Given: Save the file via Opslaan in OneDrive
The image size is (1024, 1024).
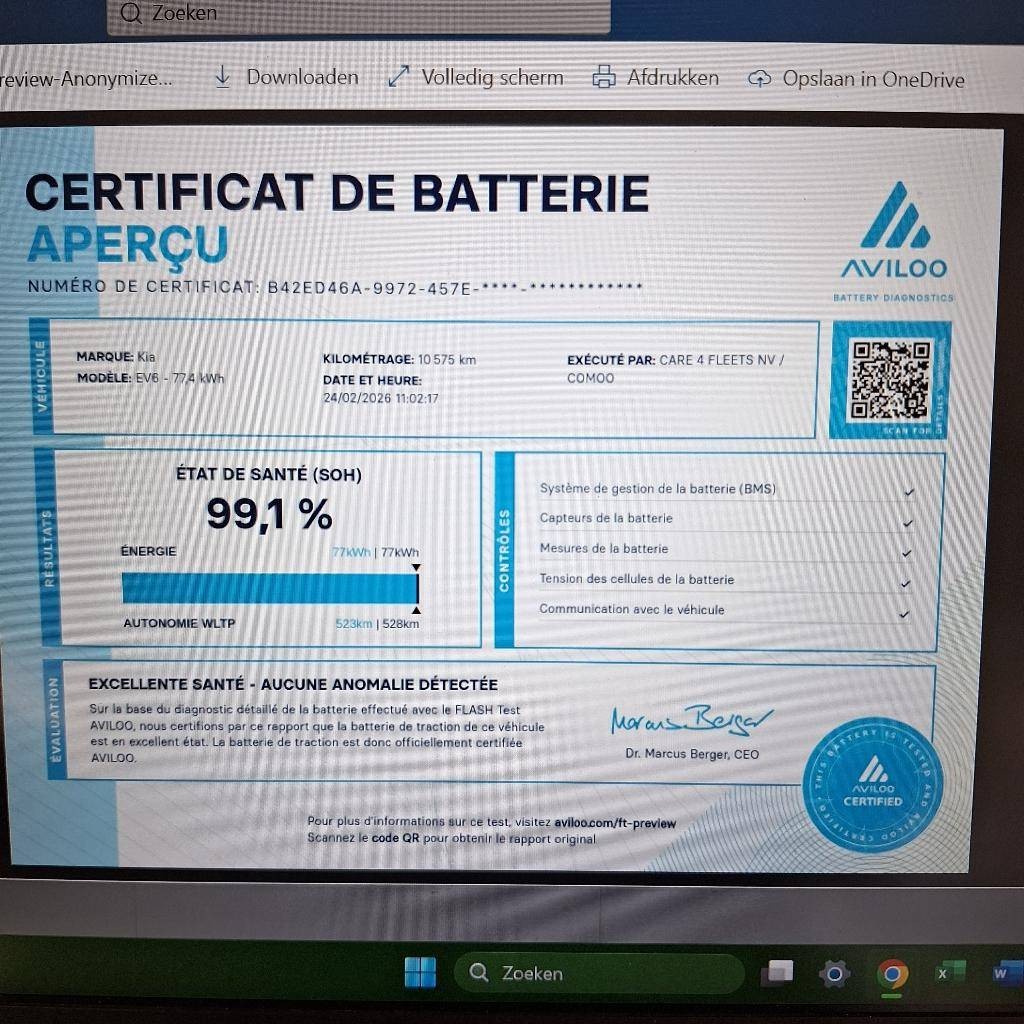Looking at the screenshot, I should click(x=857, y=79).
